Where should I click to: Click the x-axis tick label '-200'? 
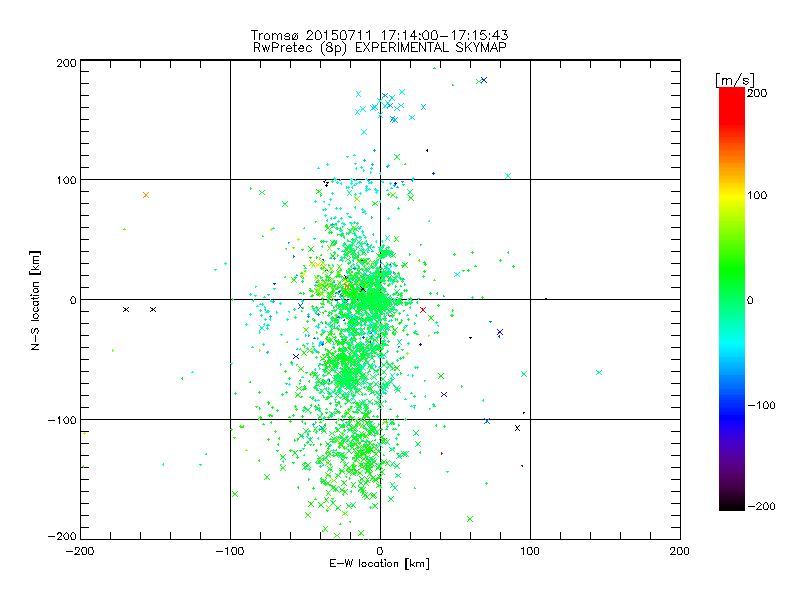(80, 551)
